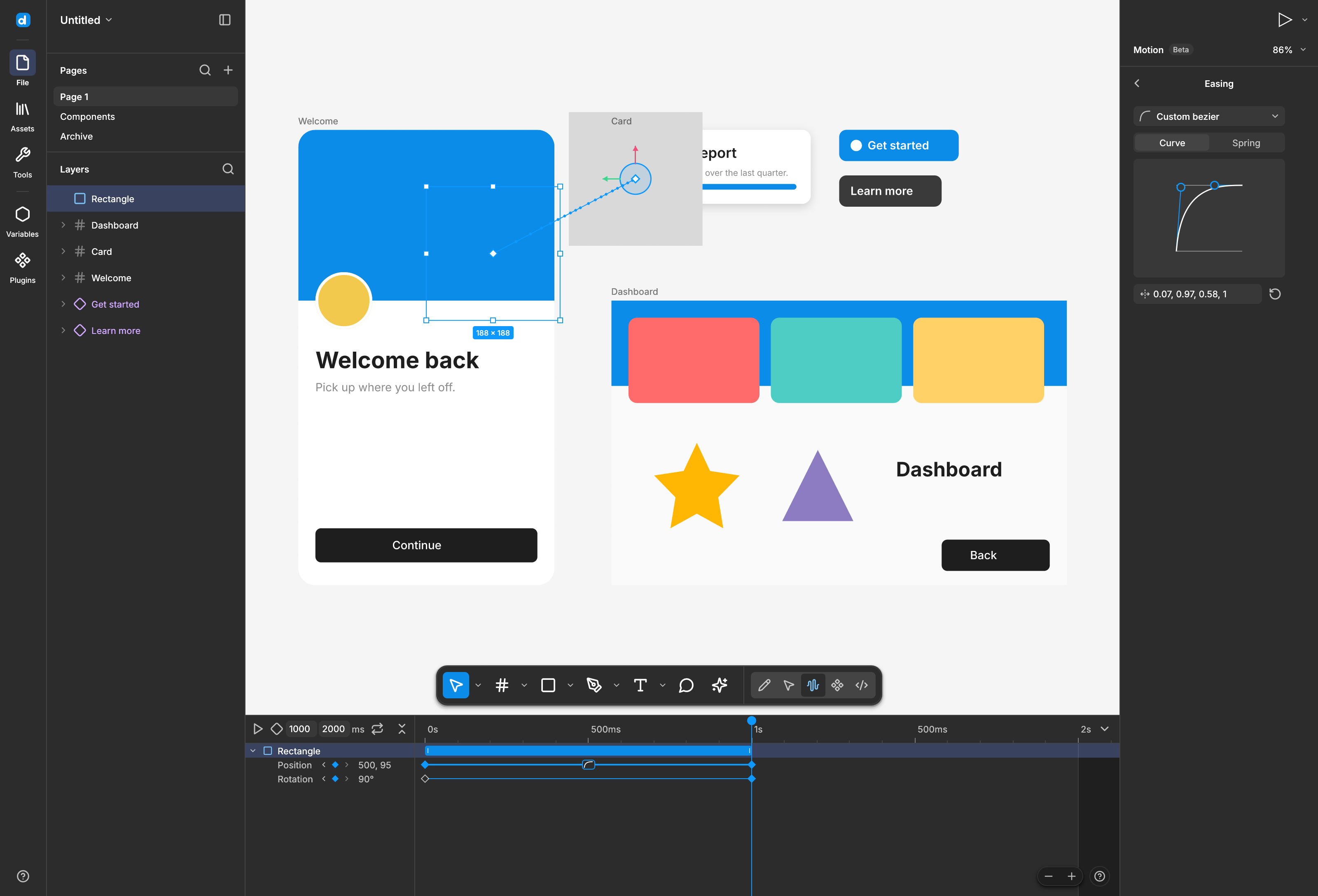Switch to the design pencil mode
The height and width of the screenshot is (896, 1318).
764,685
